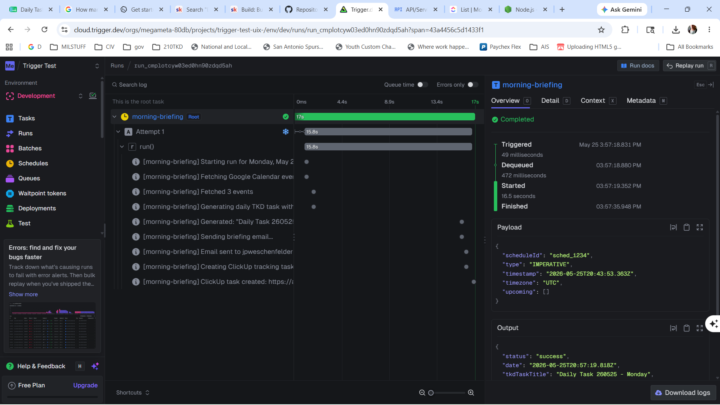Open the All Bookmarks folder
Screen dimensions: 720x405
(x=690, y=47)
